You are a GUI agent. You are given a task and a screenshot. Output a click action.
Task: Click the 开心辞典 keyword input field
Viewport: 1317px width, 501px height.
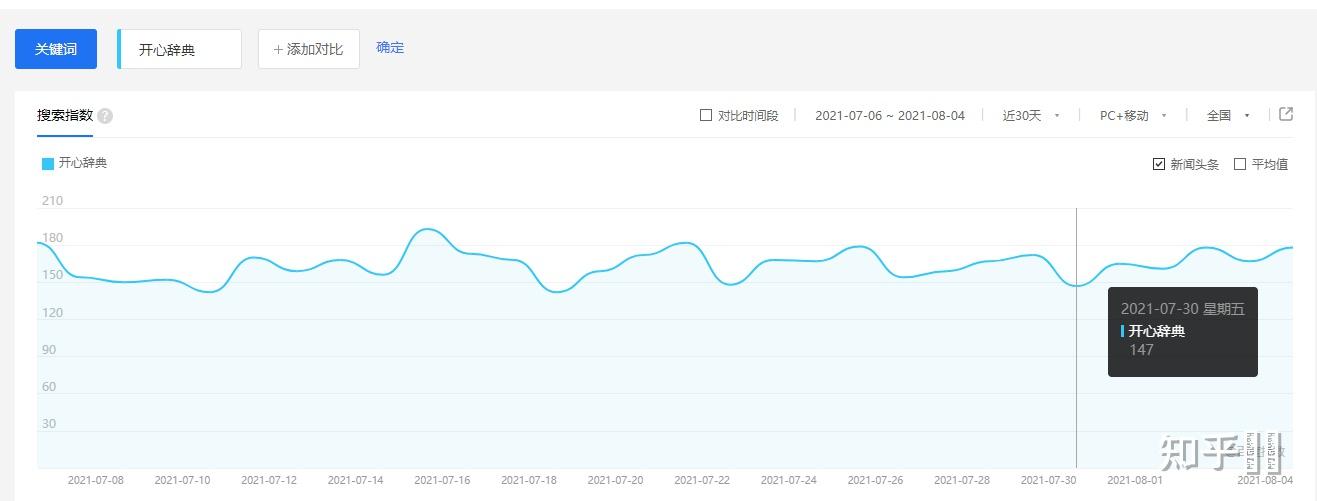(180, 49)
